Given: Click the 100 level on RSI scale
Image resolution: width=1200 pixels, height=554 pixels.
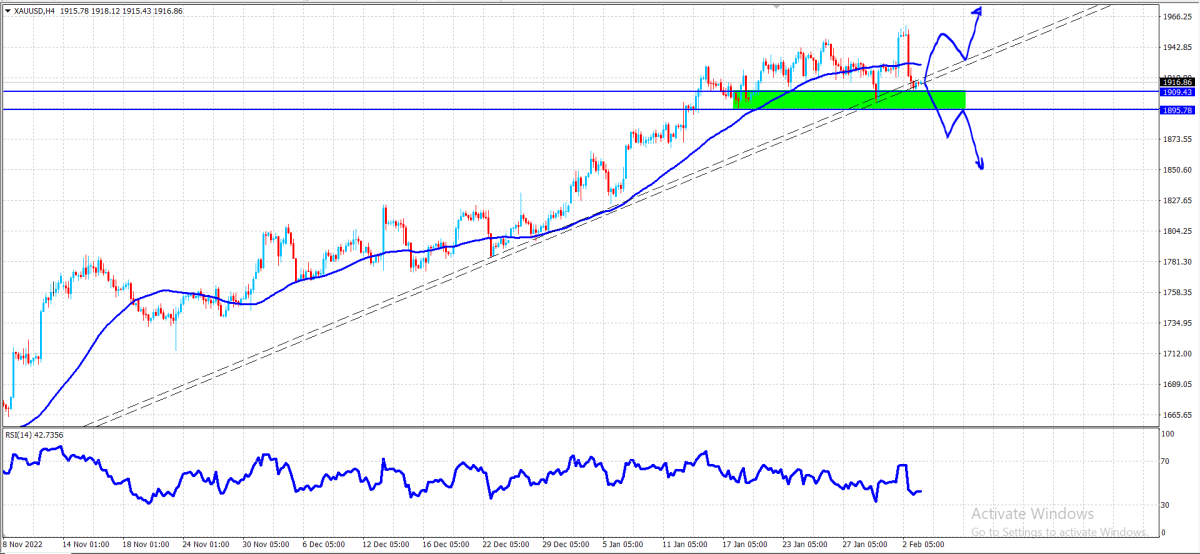Looking at the screenshot, I should coord(1168,435).
